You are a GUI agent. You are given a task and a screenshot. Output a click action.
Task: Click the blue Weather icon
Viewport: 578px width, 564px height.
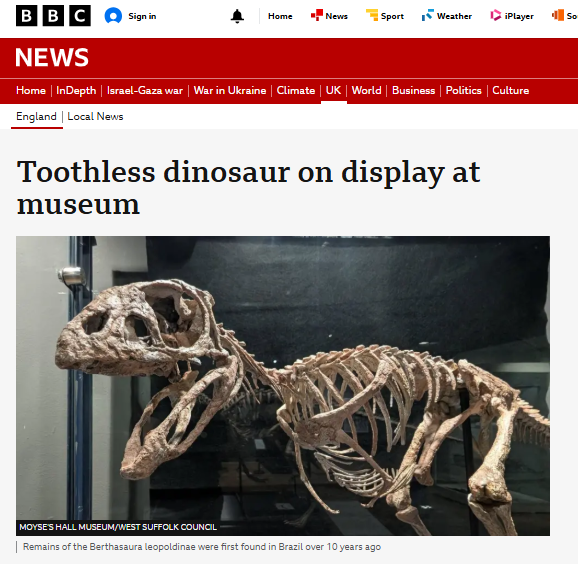428,15
